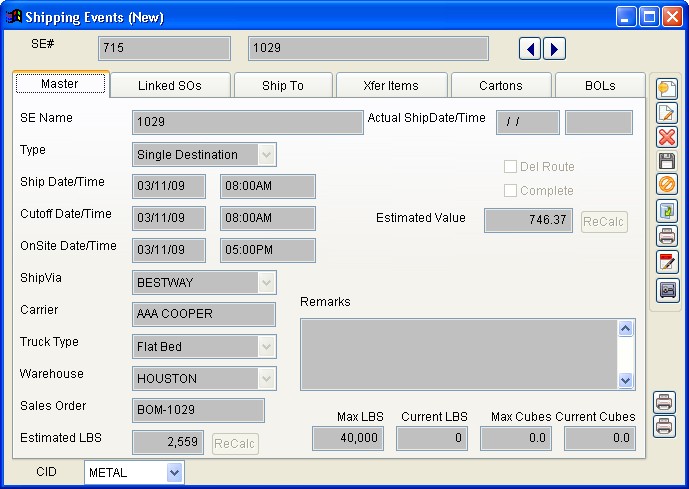Click the orange cancel circle icon

coord(667,185)
